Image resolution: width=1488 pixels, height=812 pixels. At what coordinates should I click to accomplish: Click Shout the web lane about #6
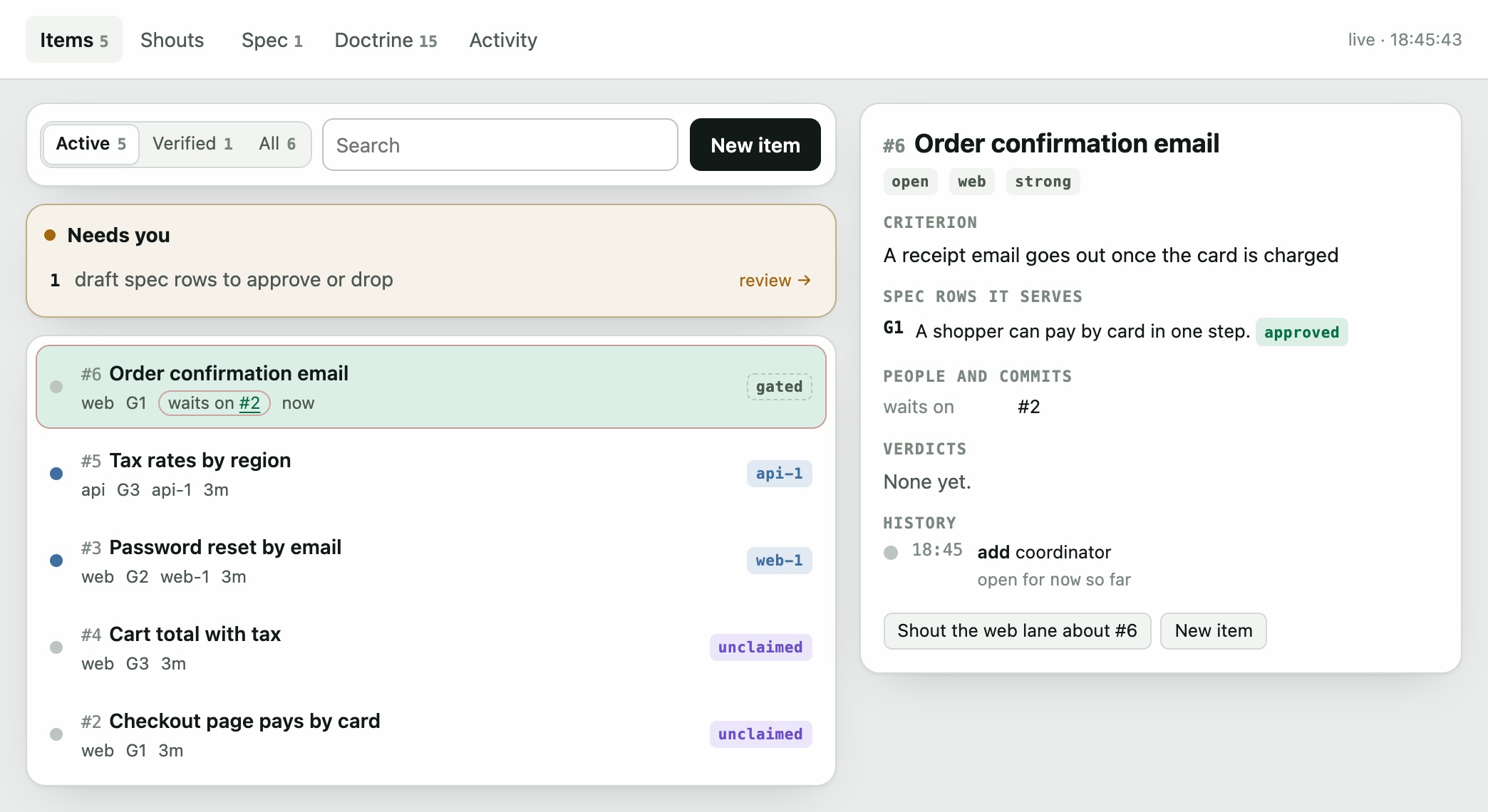pyautogui.click(x=1017, y=631)
